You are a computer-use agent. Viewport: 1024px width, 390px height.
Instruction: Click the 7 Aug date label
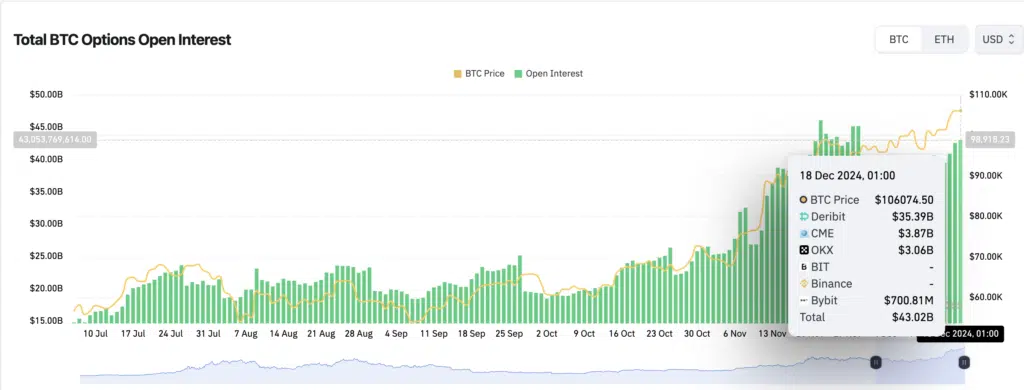246,334
